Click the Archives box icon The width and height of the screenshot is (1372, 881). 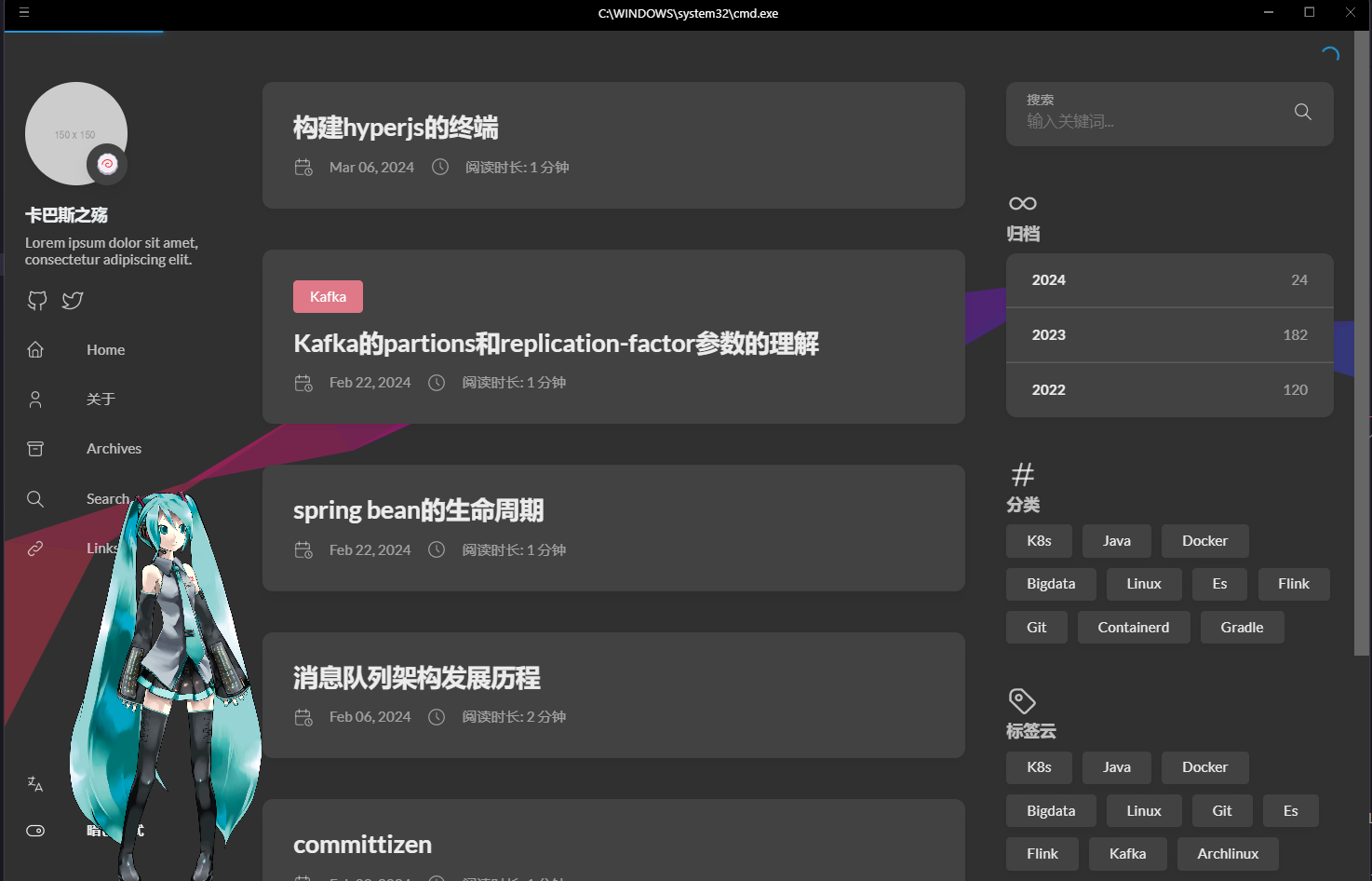pos(35,449)
